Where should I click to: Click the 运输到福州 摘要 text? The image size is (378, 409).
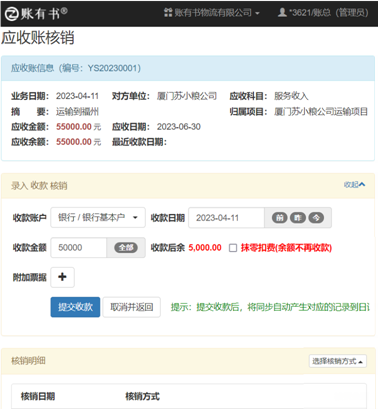[x=77, y=111]
